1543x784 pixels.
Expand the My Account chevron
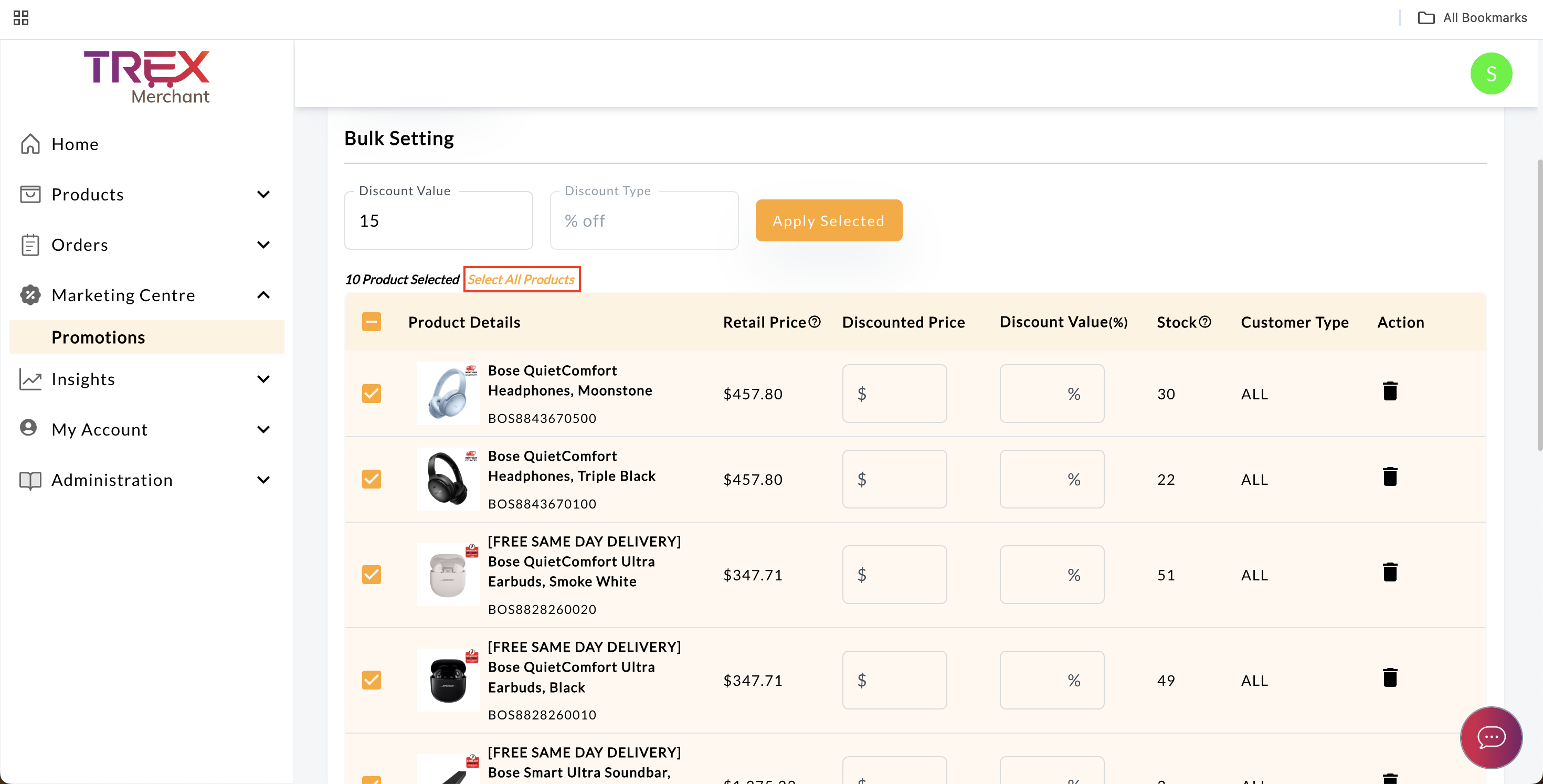click(x=263, y=429)
